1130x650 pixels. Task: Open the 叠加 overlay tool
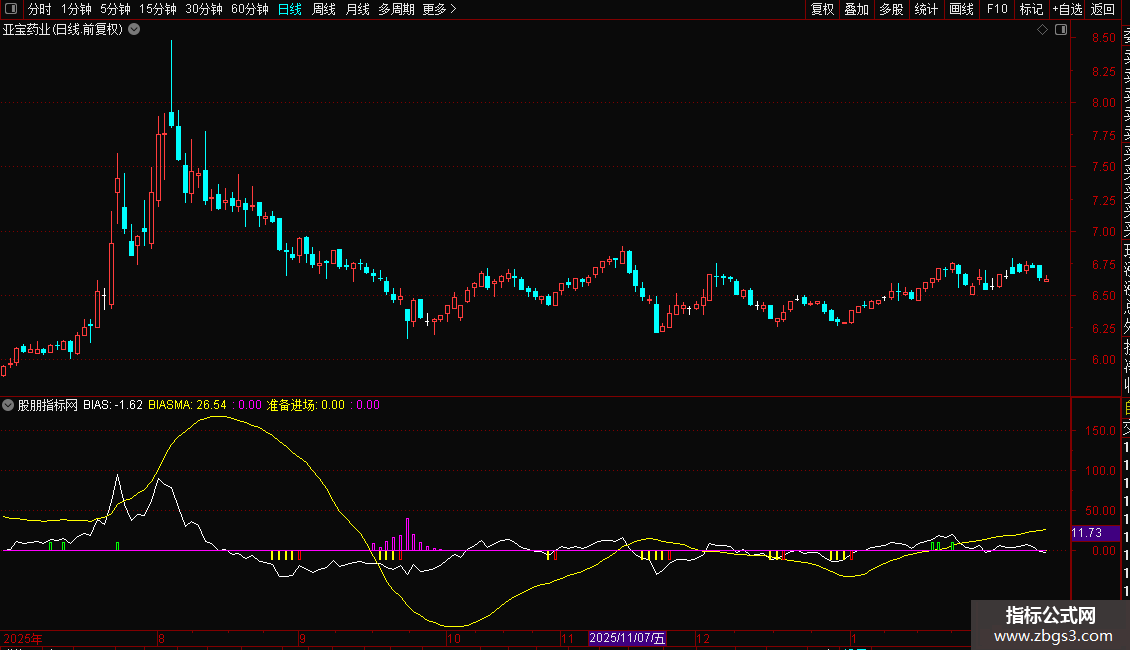(856, 9)
